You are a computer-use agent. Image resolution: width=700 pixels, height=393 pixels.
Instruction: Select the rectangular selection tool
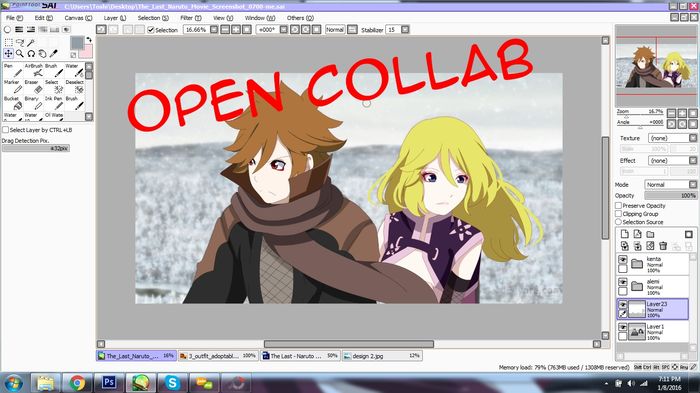point(8,42)
